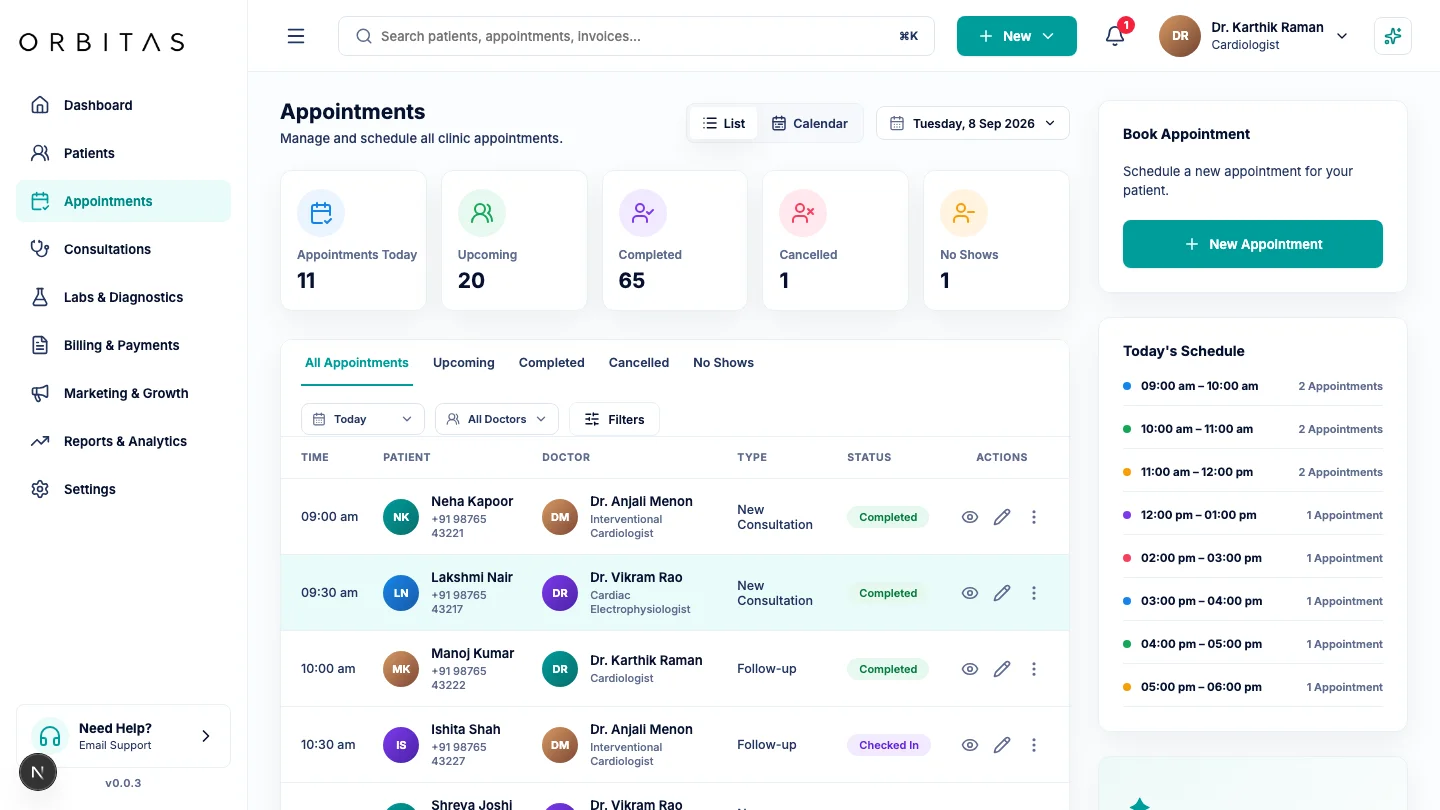The height and width of the screenshot is (810, 1440).
Task: Open more actions for Lakshmi Nair
Action: [x=1034, y=593]
